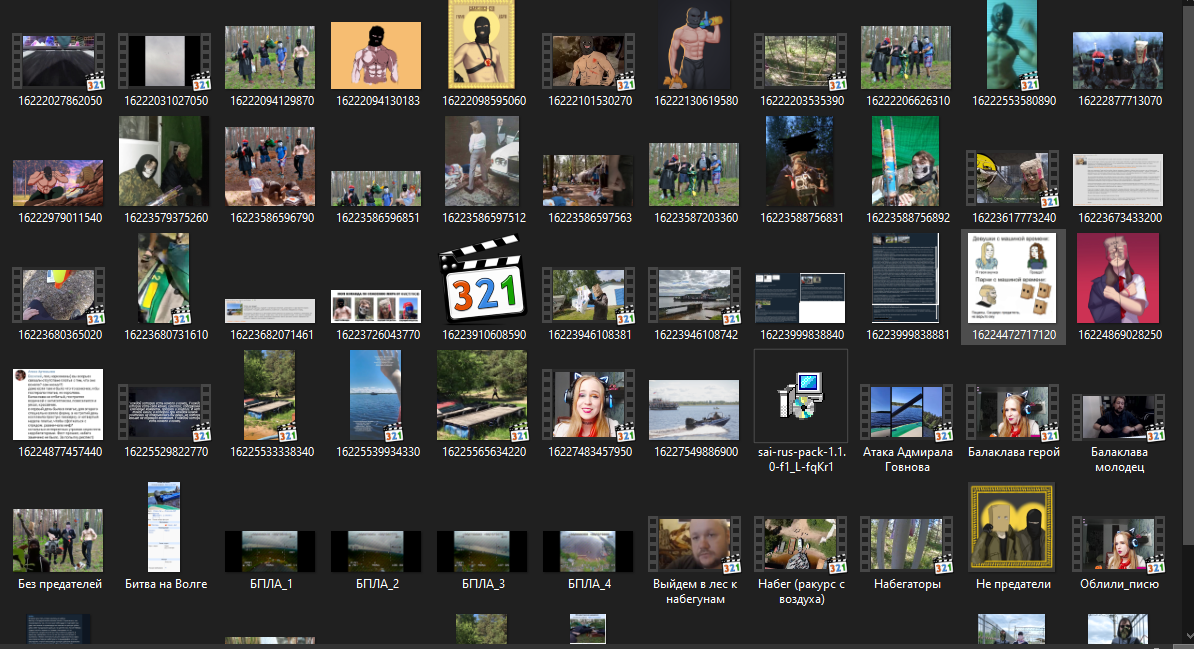The height and width of the screenshot is (649, 1194).
Task: Select the image Без предателей
Action: coord(59,541)
